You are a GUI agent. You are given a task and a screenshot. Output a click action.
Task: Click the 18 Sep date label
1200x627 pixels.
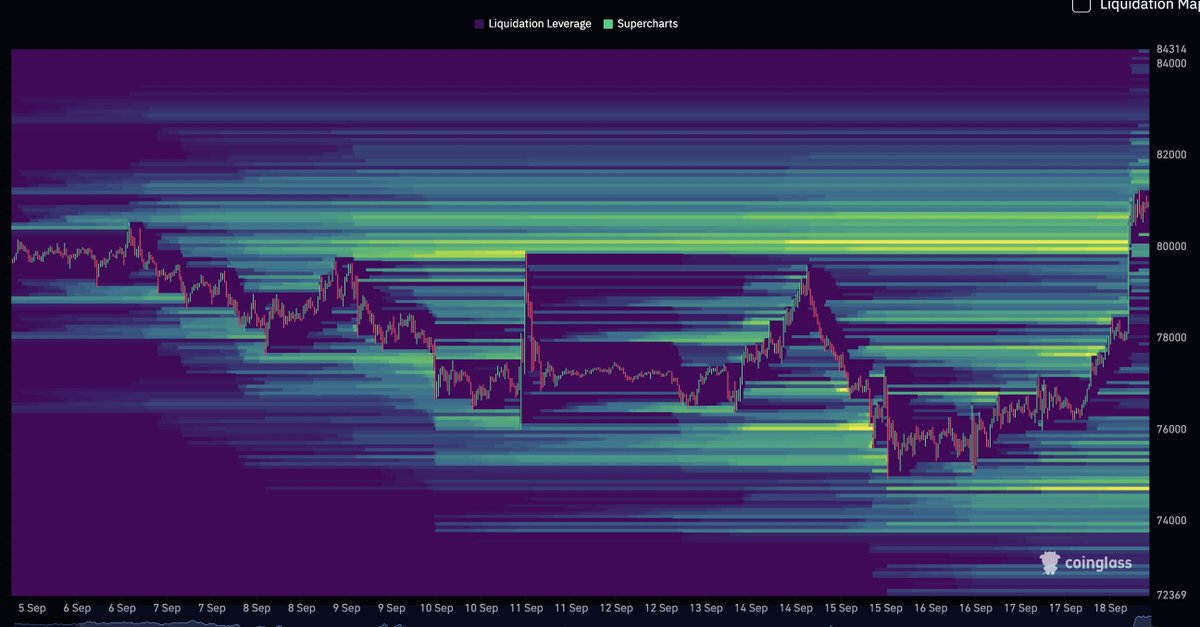1111,608
